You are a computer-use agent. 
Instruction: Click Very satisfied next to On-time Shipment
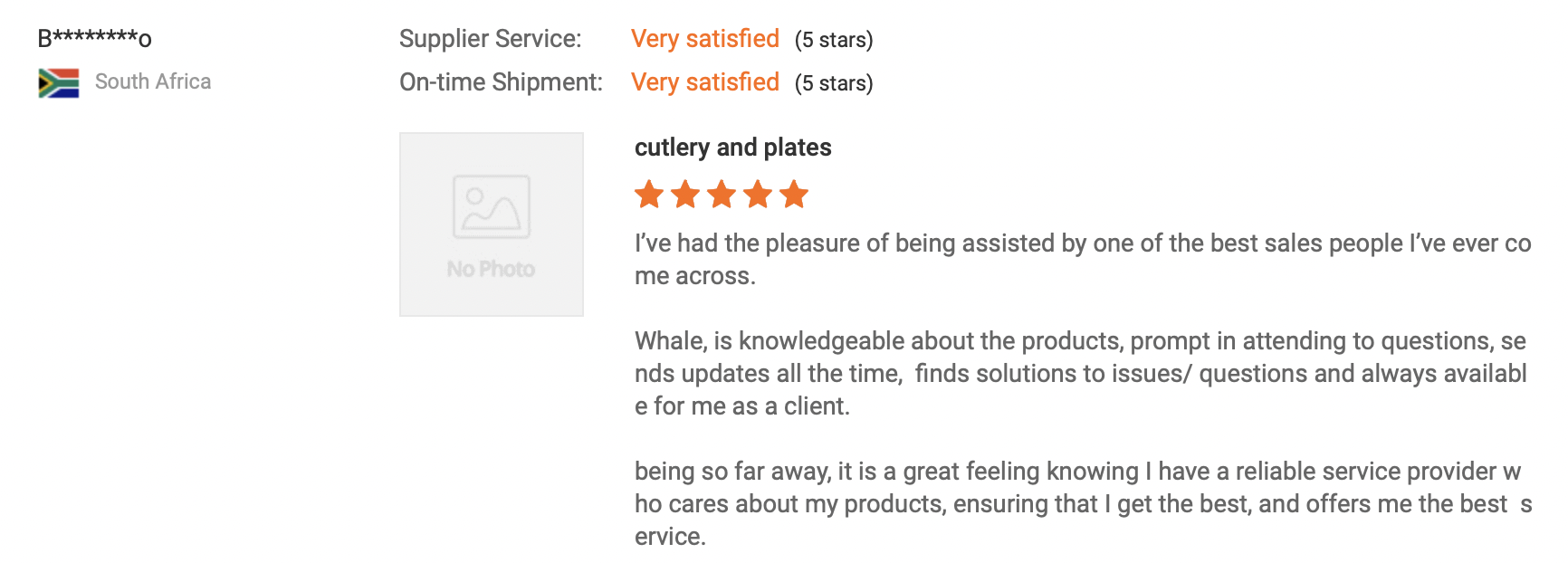point(704,82)
